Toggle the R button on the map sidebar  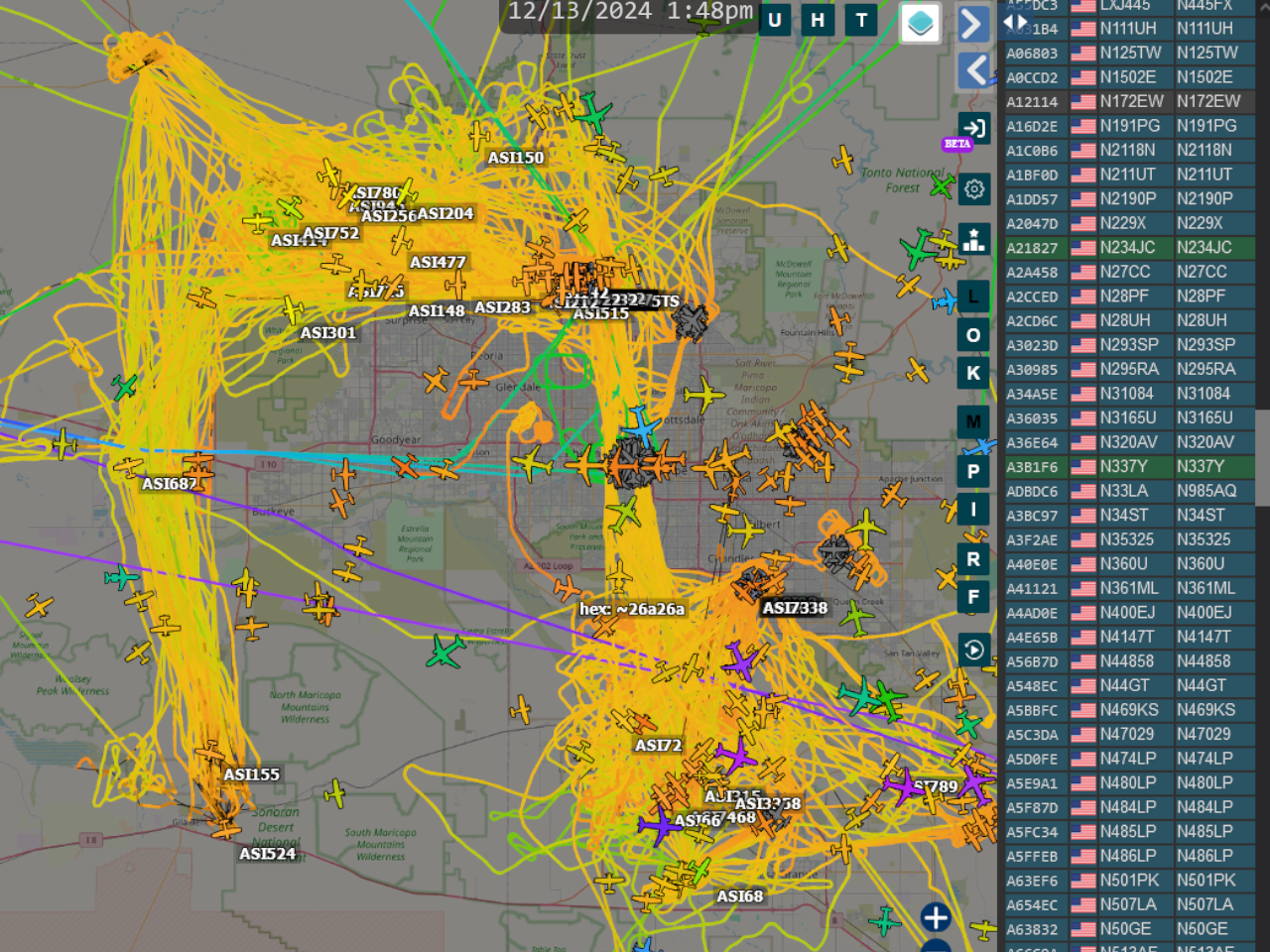(x=973, y=558)
